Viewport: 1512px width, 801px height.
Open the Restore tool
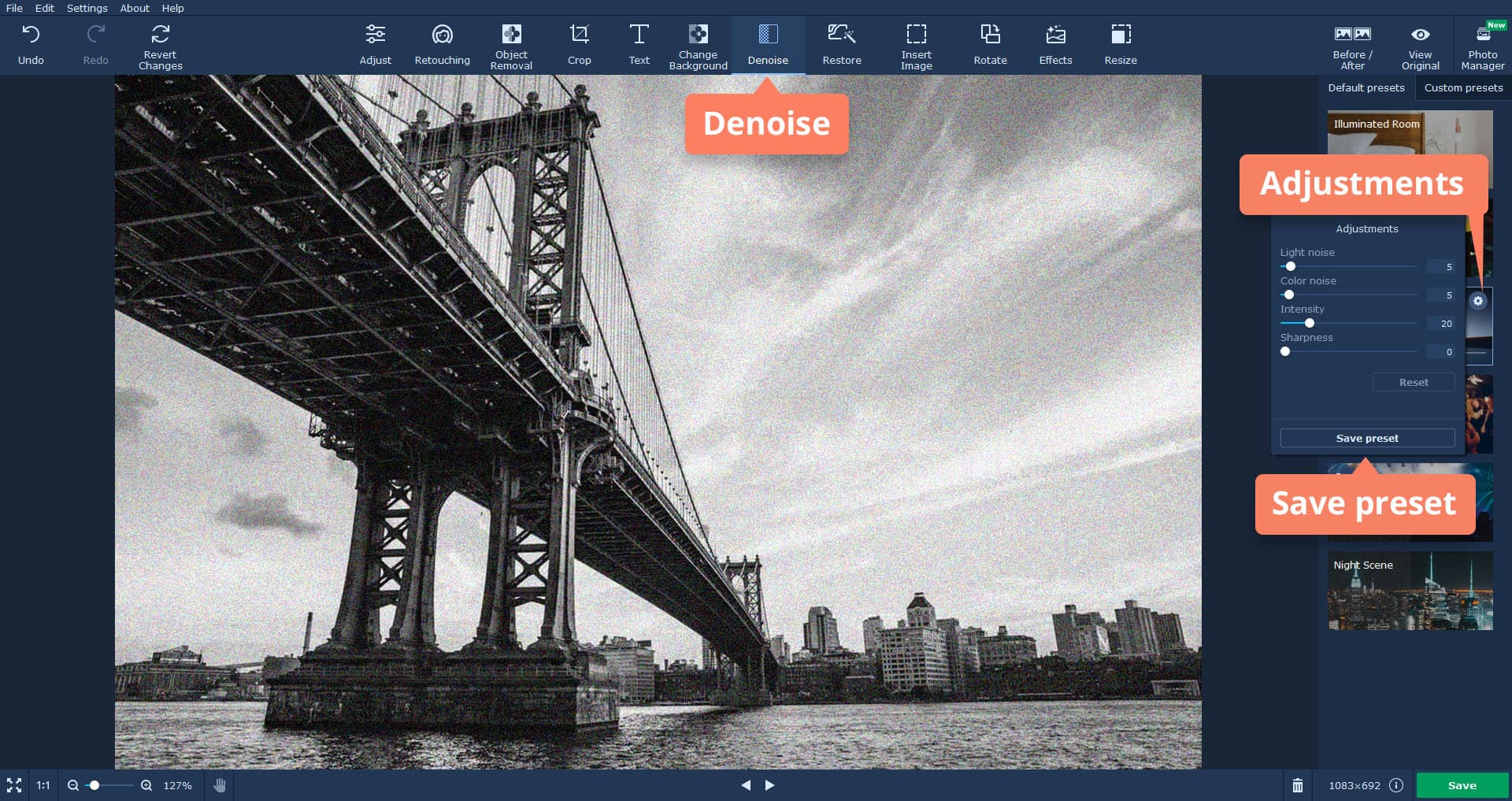coord(842,46)
